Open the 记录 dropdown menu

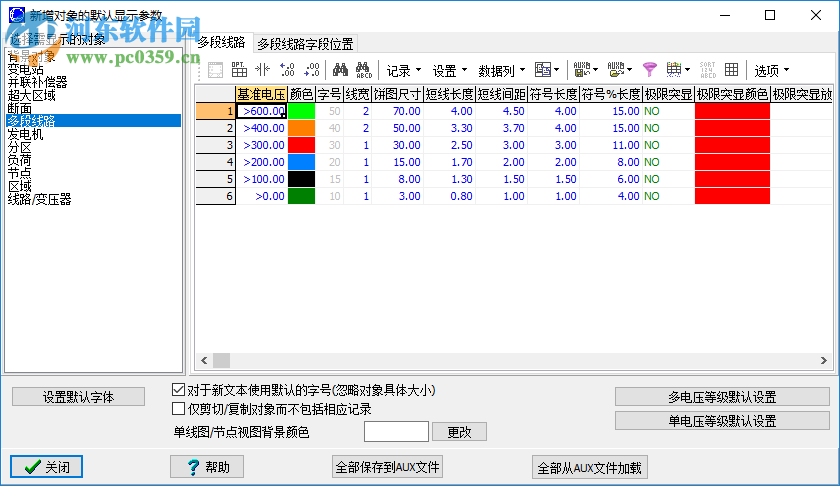(404, 71)
